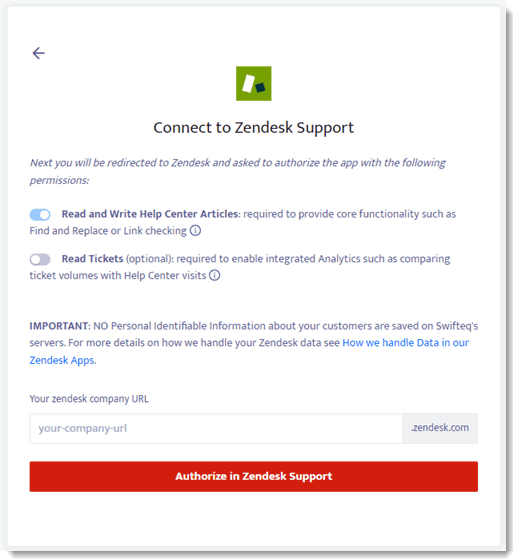Click 'Find and Replace or Link checking' text

(x=108, y=231)
